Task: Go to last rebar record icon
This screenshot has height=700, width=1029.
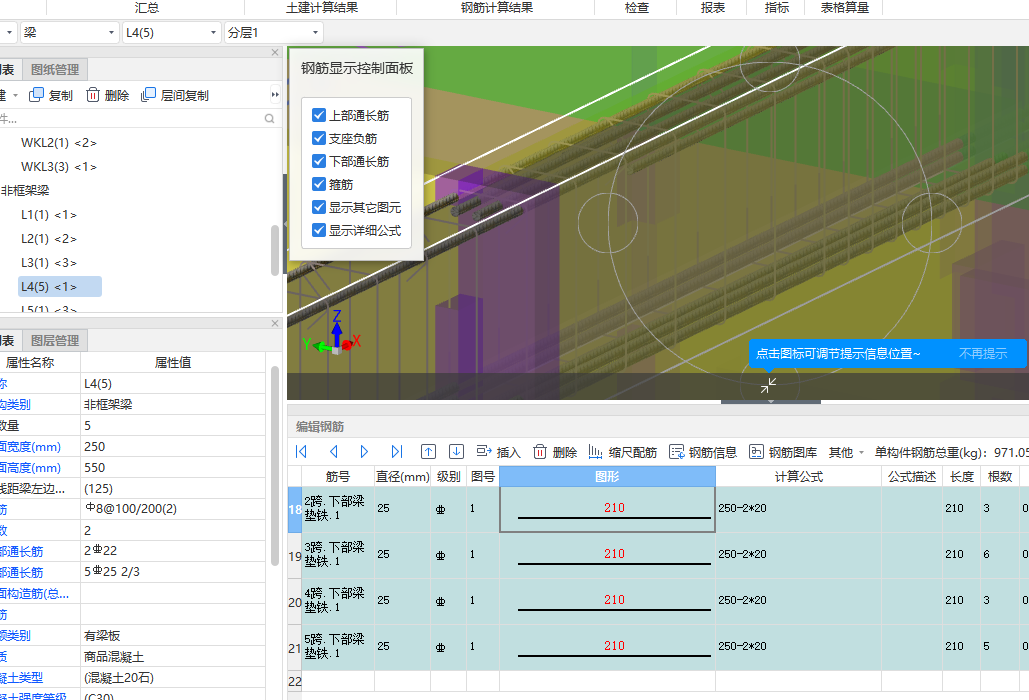Action: pos(396,451)
